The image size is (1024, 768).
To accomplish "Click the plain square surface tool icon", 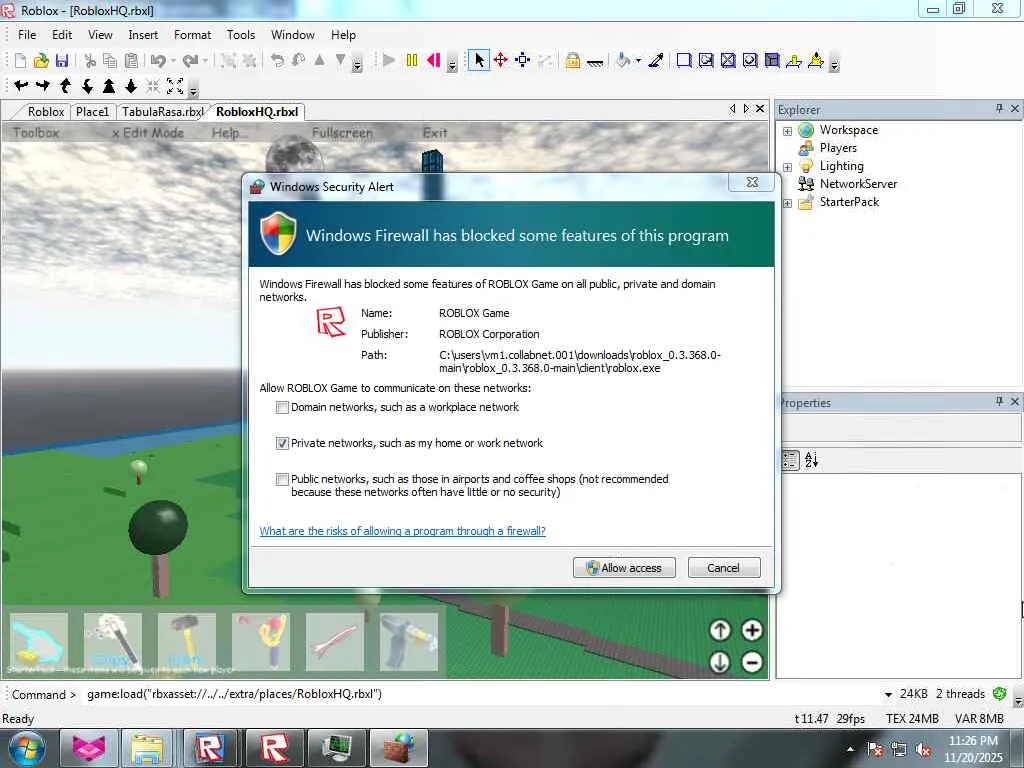I will [684, 61].
